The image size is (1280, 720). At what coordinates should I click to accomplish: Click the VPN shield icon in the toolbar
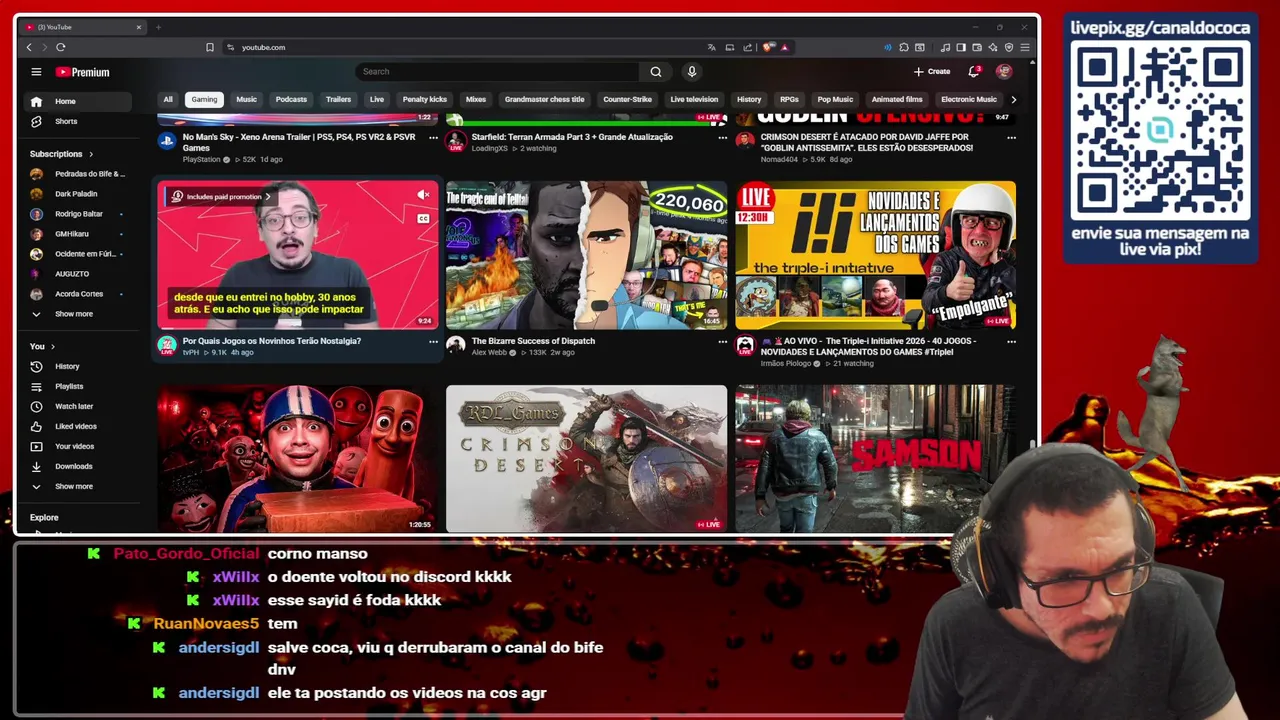[x=1009, y=47]
